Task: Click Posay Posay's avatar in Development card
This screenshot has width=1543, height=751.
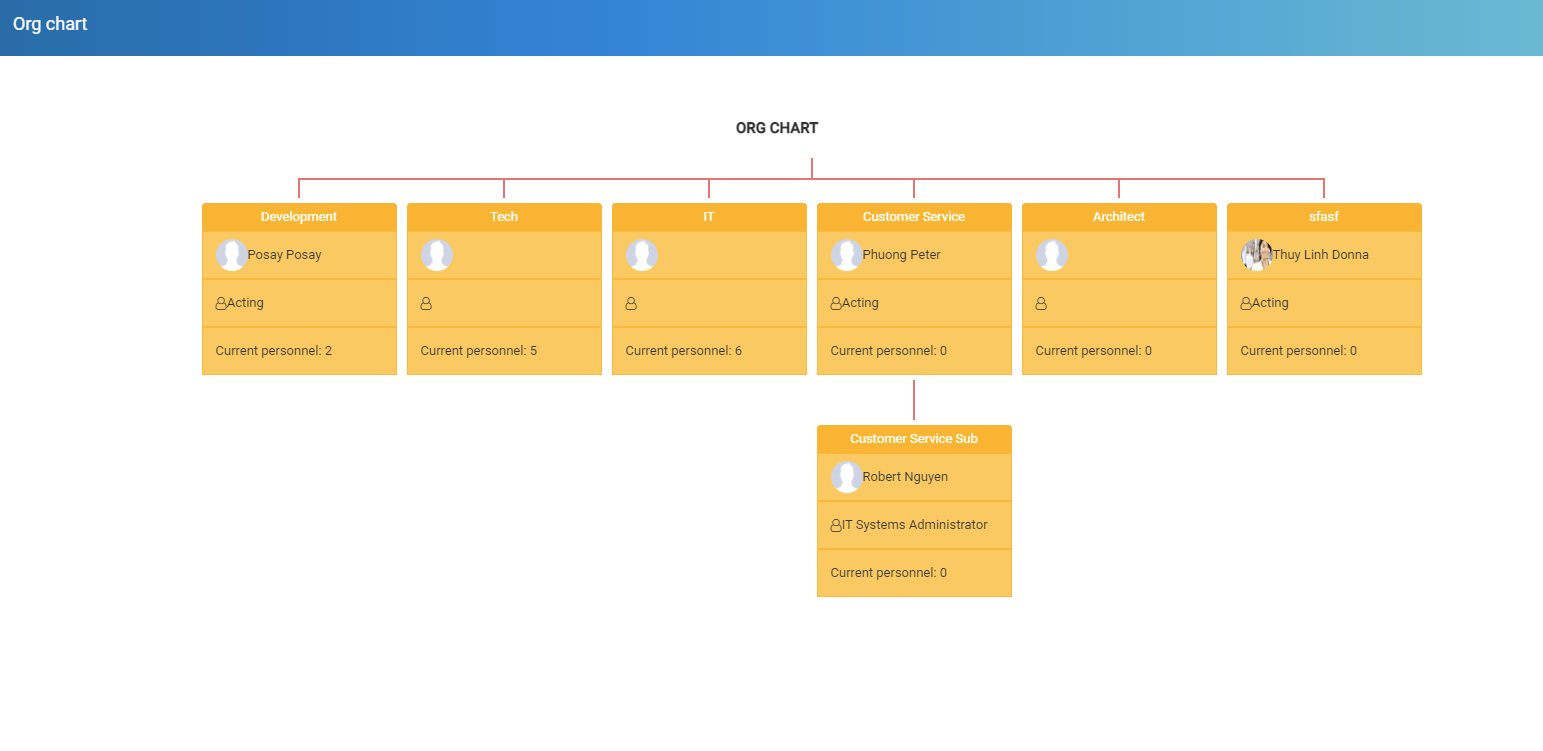Action: point(232,255)
